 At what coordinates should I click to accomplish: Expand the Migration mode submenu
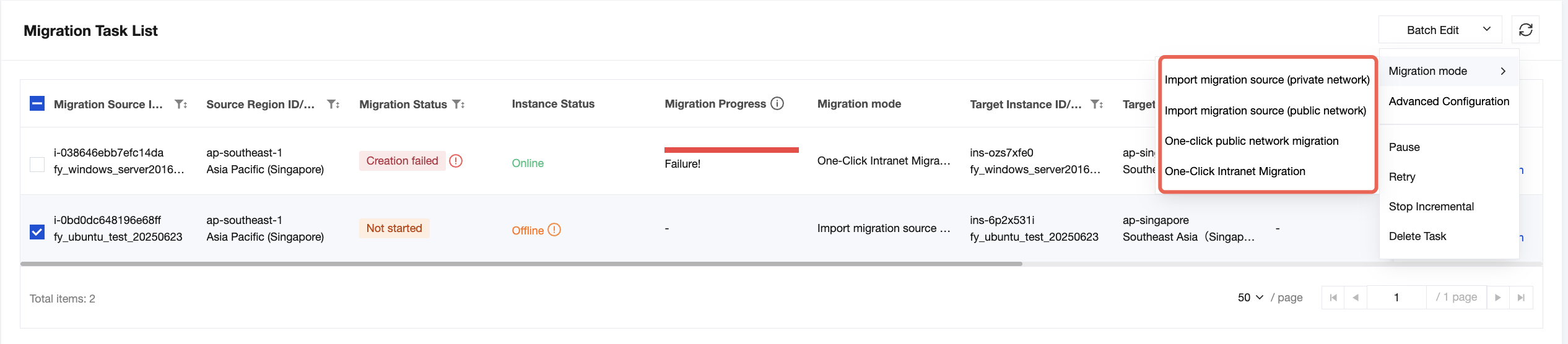[1448, 71]
